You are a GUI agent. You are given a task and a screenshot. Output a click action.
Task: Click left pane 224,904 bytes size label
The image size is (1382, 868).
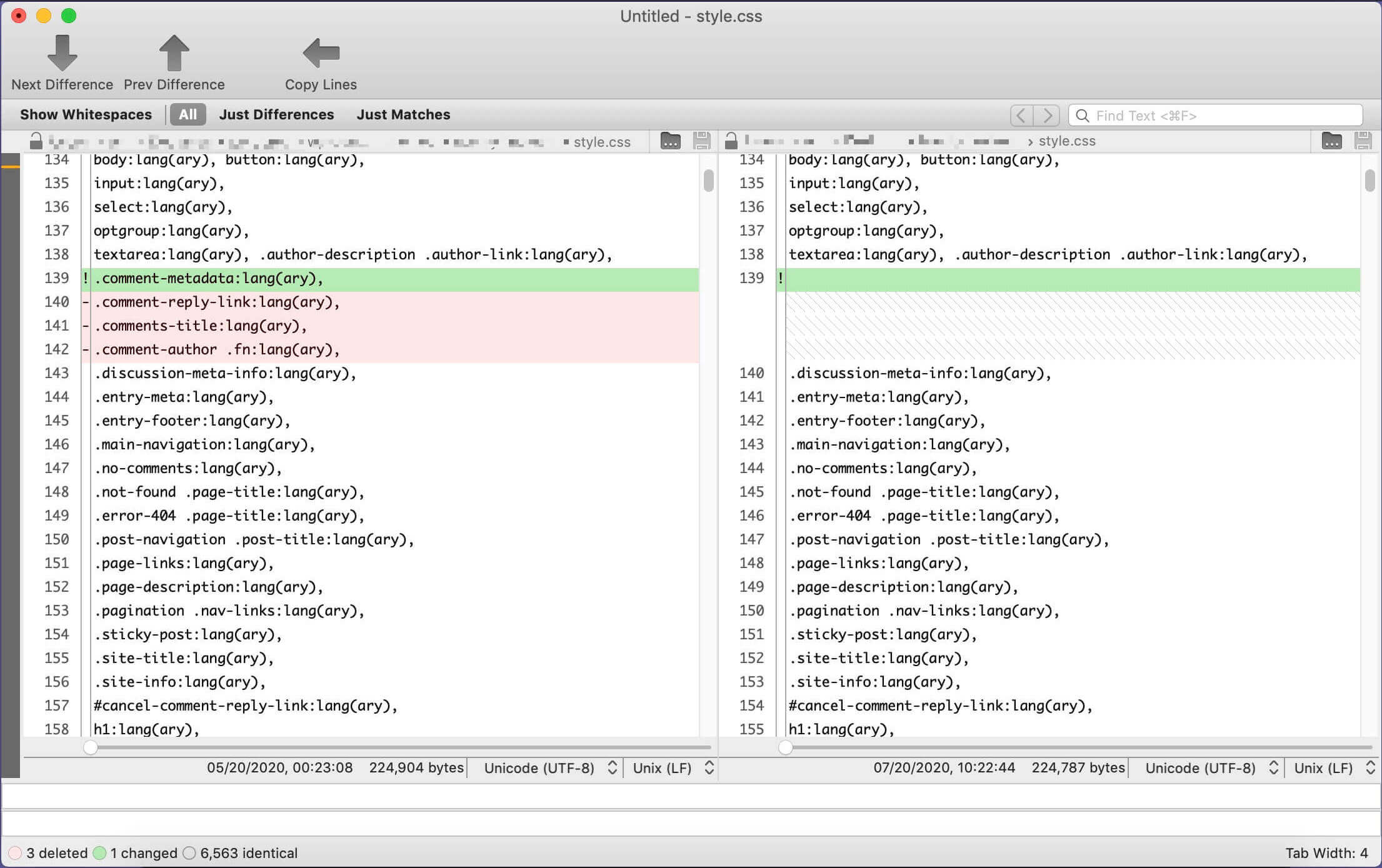tap(416, 768)
